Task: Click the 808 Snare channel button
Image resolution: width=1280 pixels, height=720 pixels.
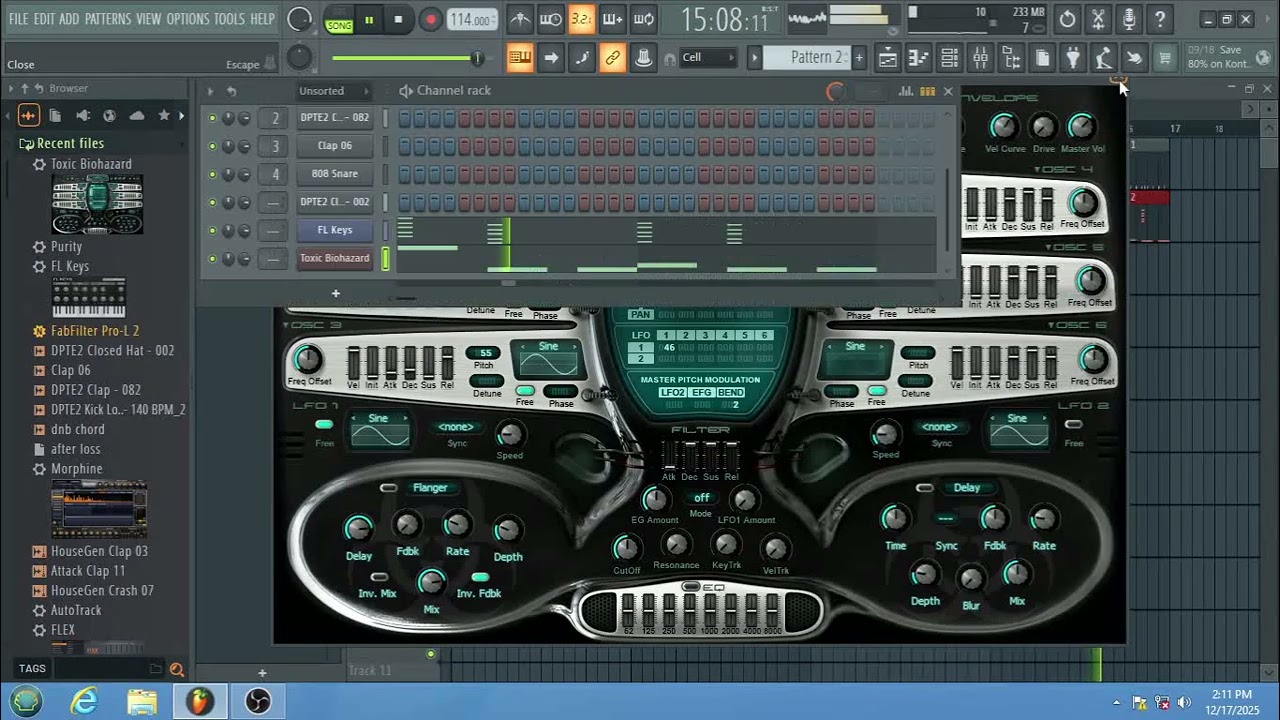Action: pyautogui.click(x=335, y=174)
